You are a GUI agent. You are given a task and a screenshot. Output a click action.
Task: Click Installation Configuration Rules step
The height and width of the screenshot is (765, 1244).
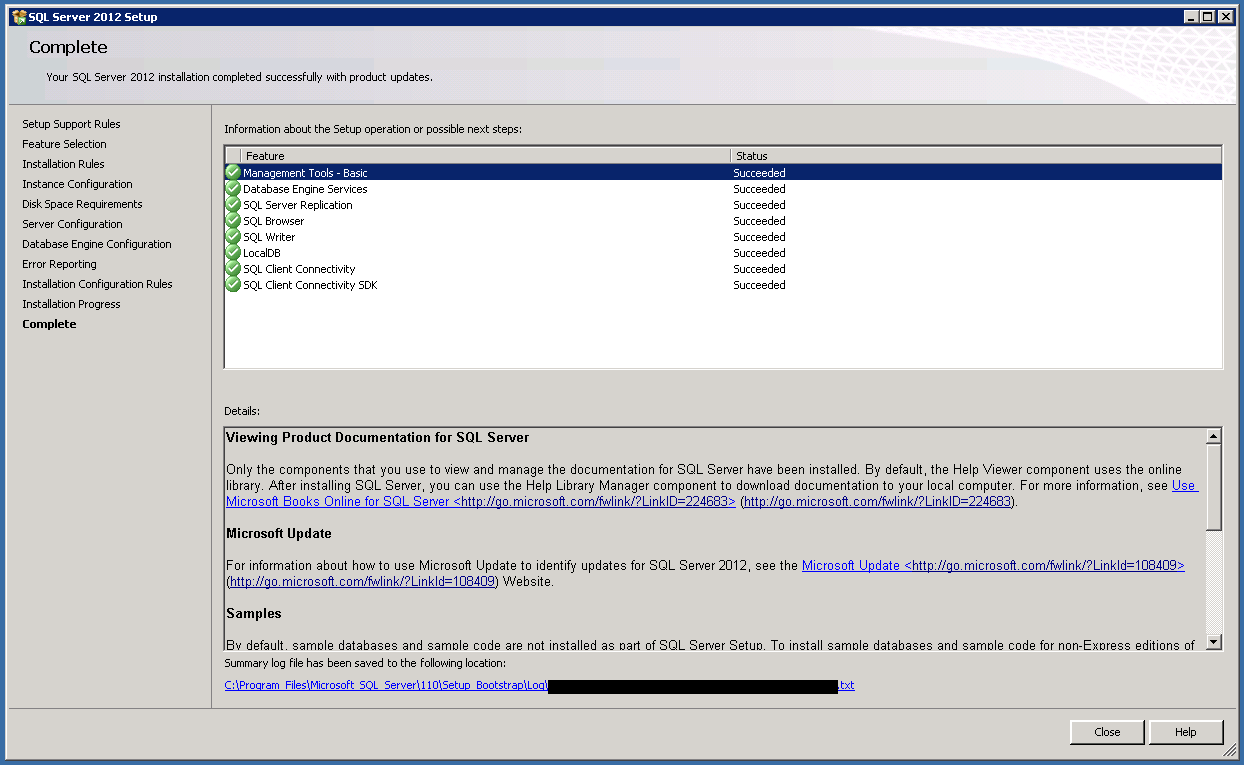(97, 284)
